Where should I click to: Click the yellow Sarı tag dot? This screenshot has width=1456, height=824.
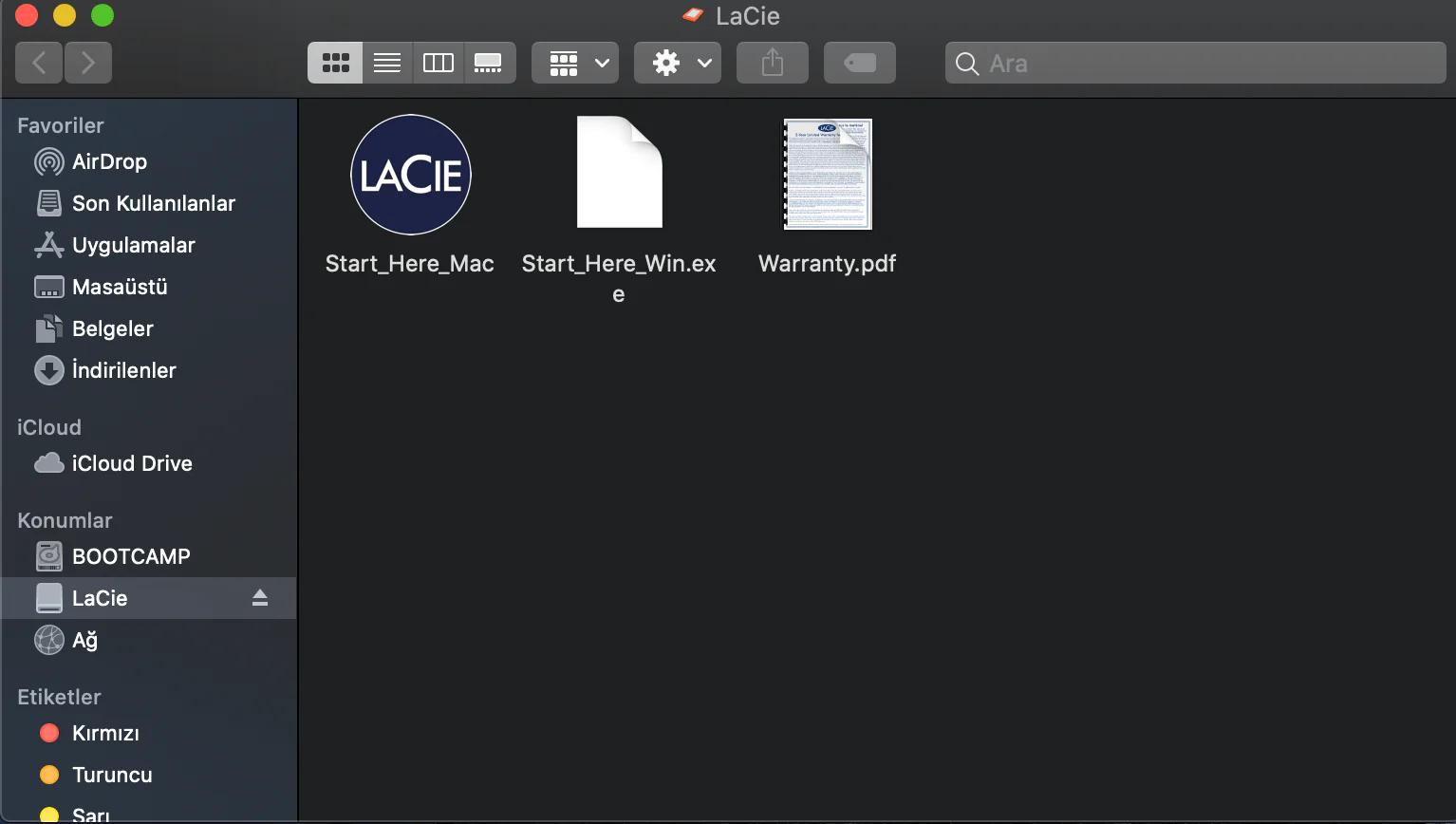click(49, 815)
